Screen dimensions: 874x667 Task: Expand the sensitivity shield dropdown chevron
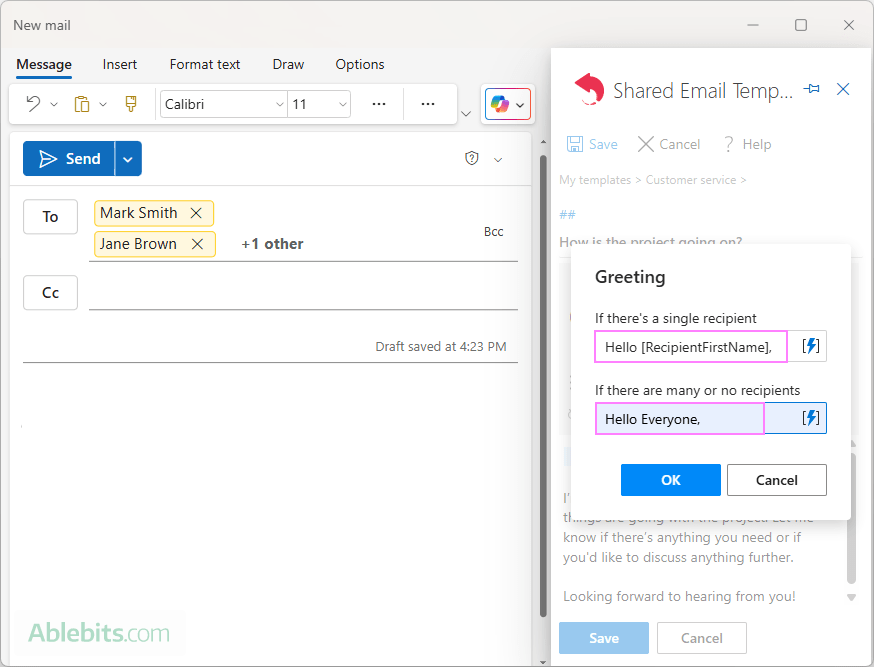(498, 160)
